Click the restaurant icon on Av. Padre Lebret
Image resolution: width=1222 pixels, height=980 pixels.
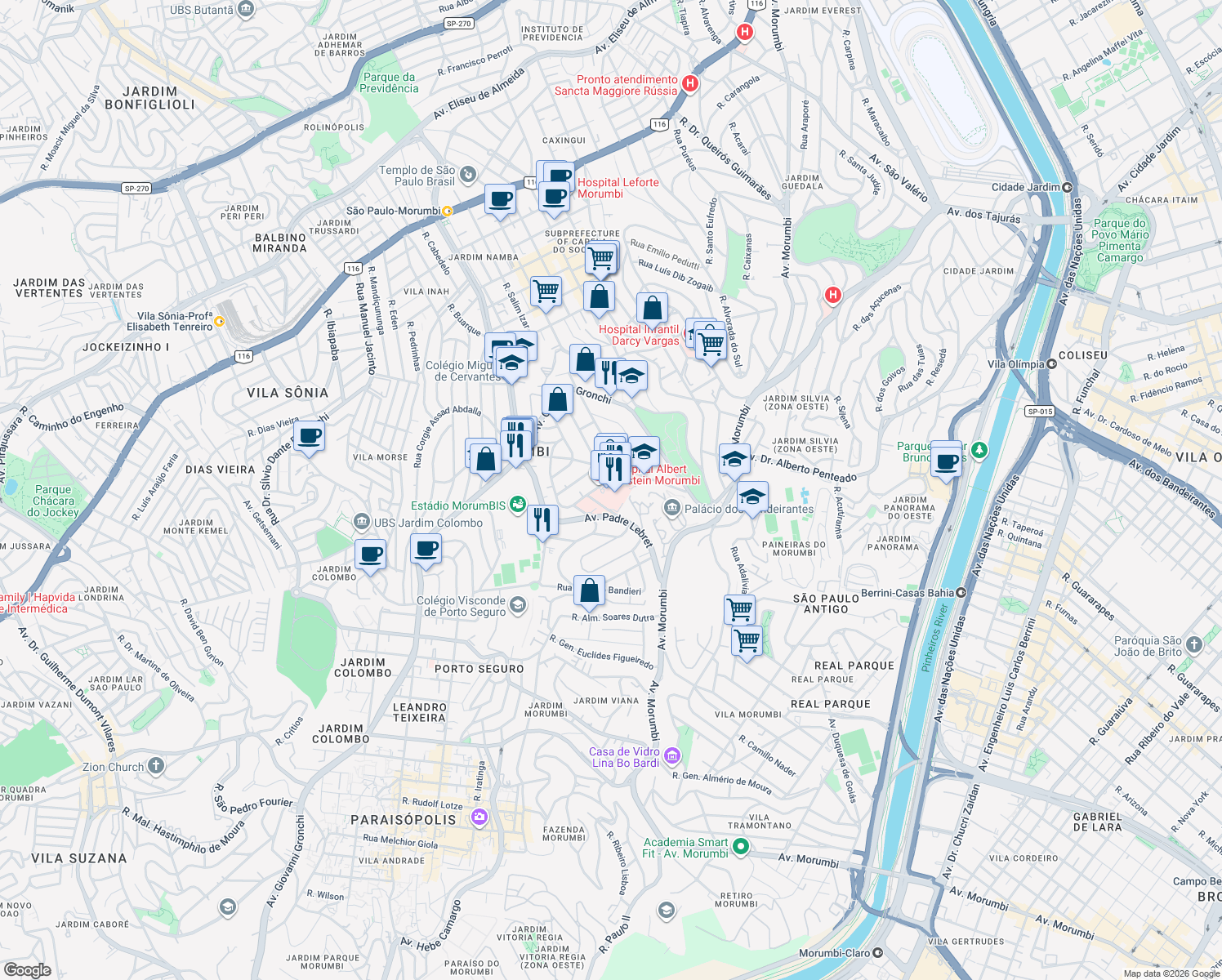542,518
